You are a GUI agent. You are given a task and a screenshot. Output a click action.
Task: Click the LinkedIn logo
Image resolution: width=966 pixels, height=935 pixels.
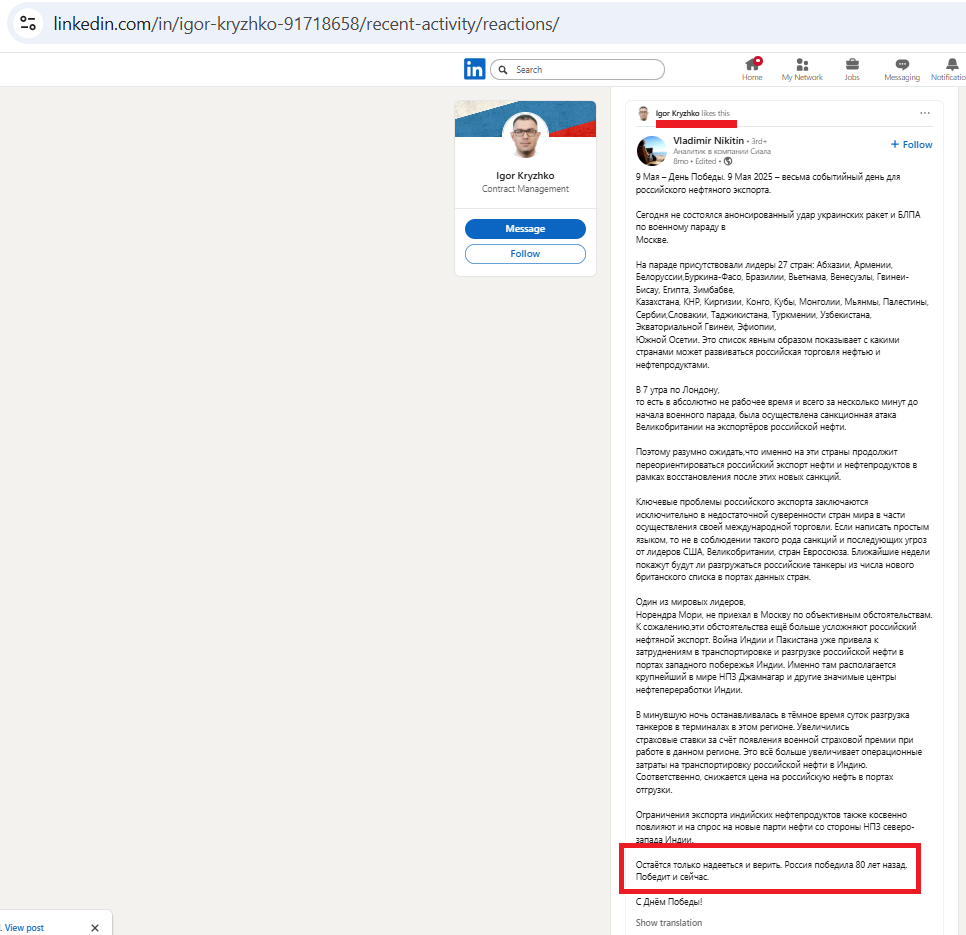(x=475, y=69)
